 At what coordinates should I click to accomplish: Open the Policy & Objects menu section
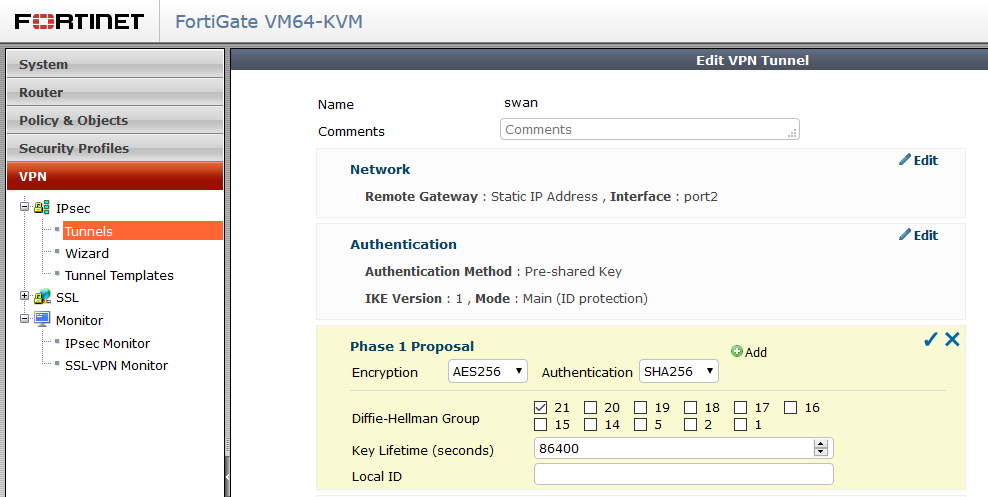(114, 120)
